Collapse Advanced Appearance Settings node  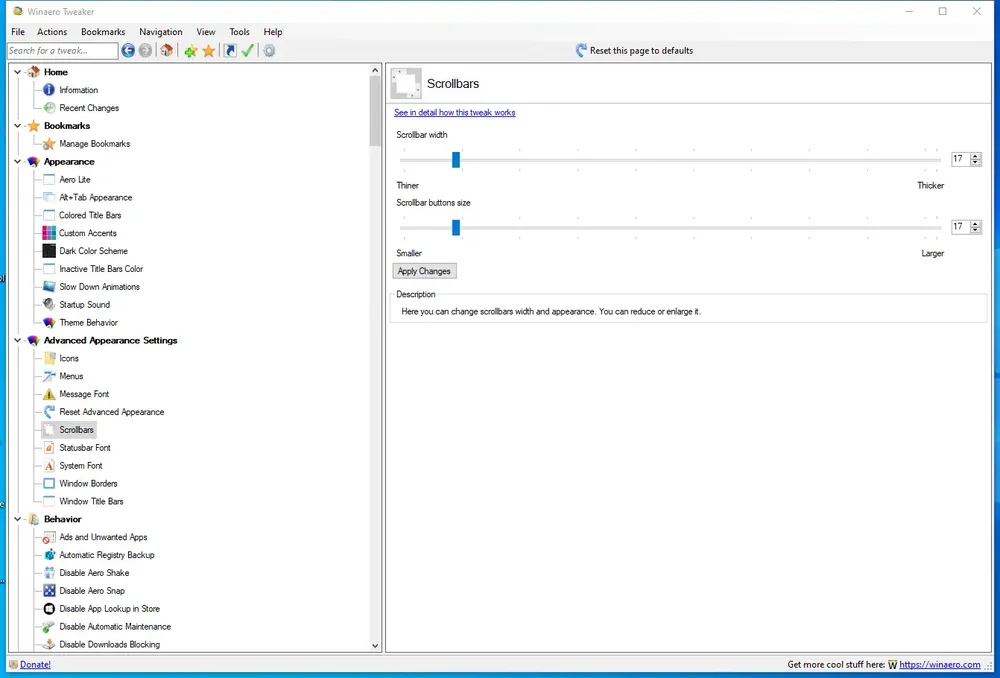(x=17, y=340)
